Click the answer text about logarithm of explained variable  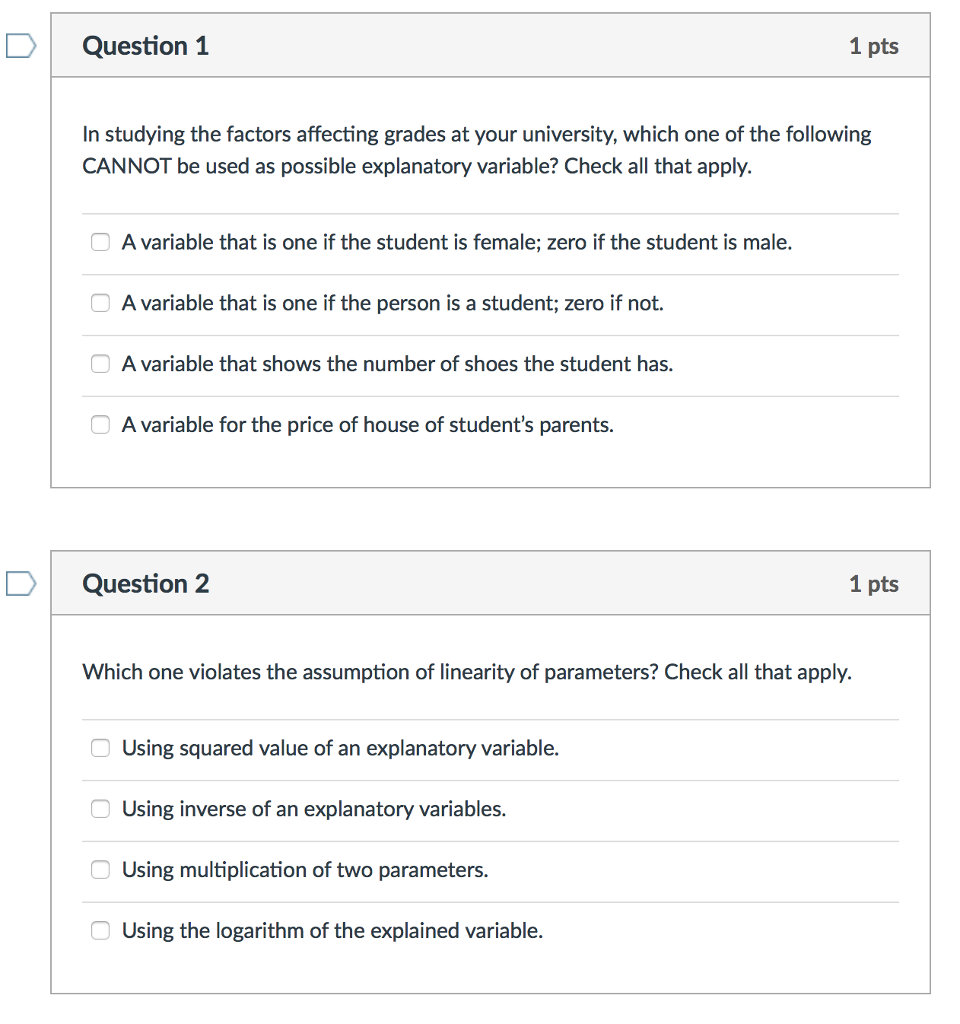[332, 931]
